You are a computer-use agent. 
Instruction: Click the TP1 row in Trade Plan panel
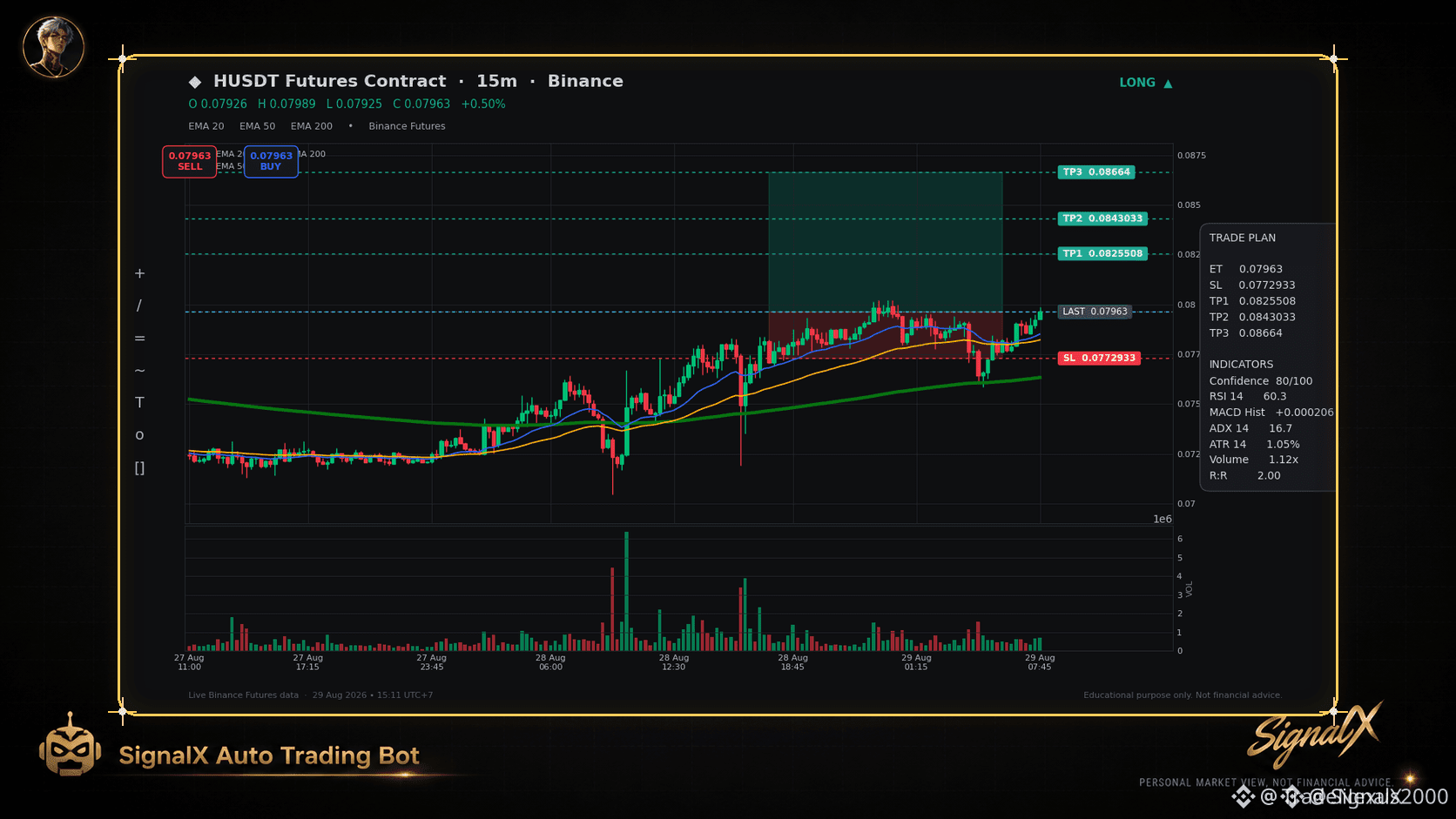tap(1252, 301)
